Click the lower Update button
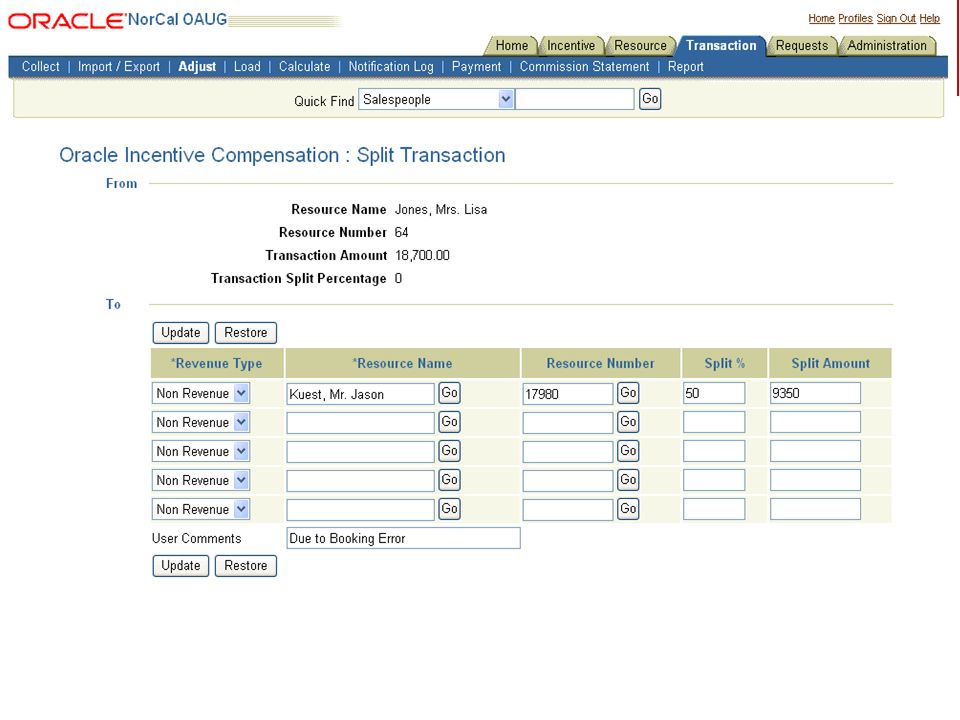 181,566
